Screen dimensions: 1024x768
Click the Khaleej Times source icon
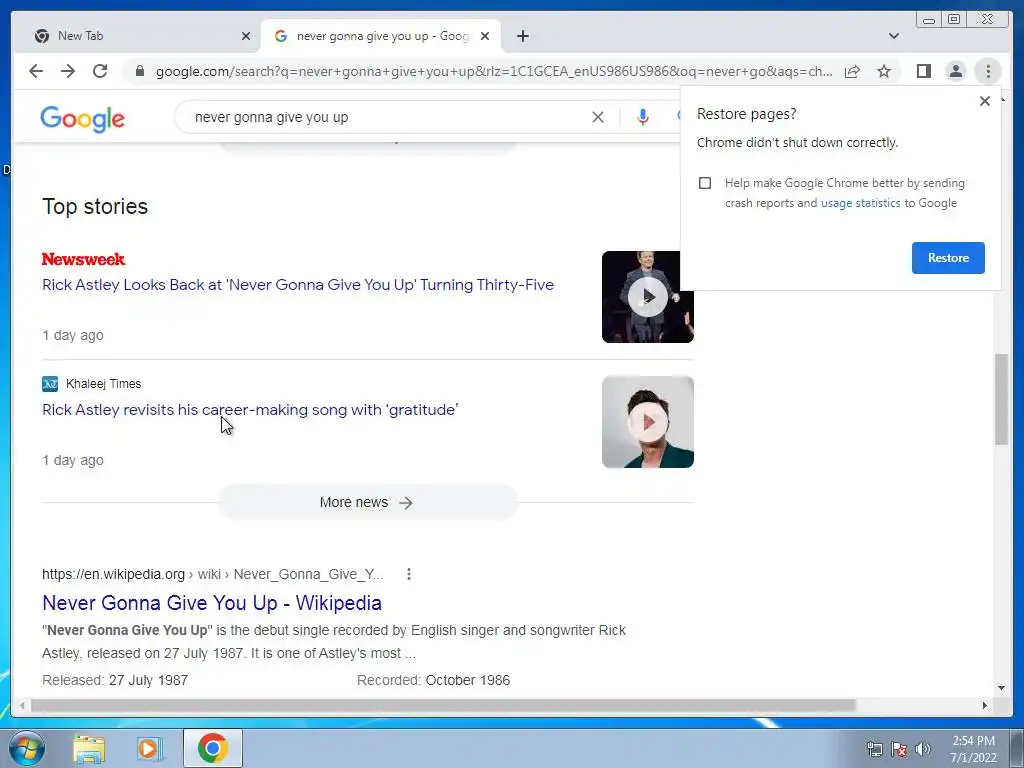point(50,383)
